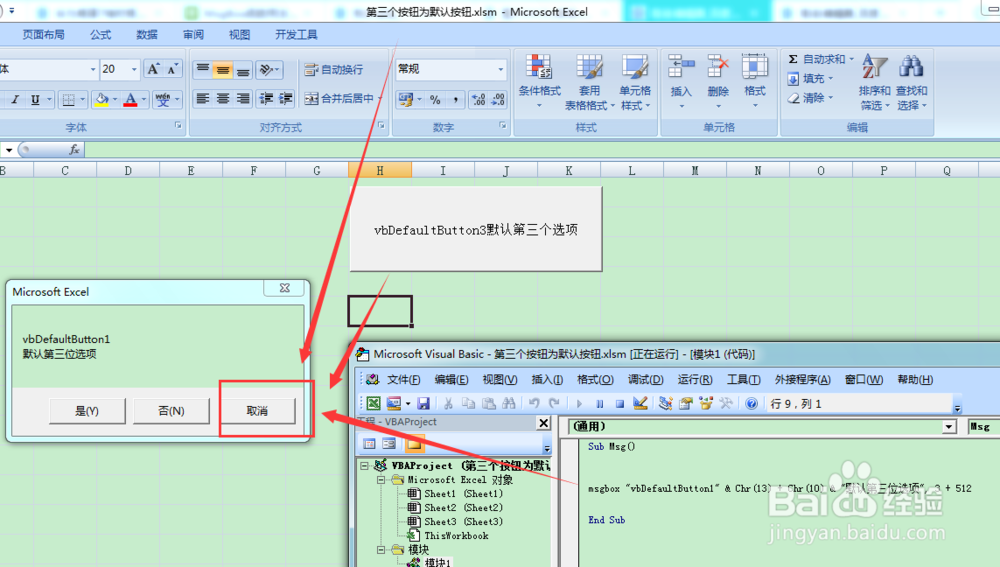
Task: Apply yellow fill color bucket
Action: [101, 99]
